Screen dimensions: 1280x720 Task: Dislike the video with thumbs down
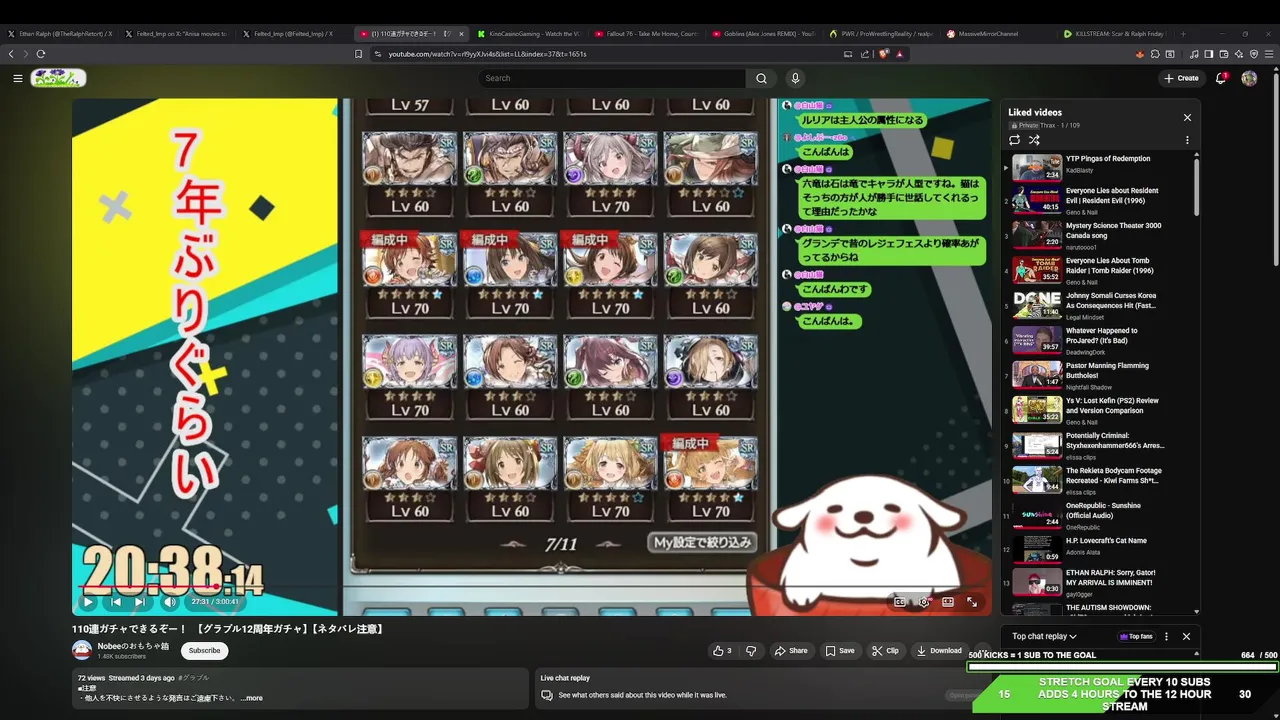click(x=751, y=650)
